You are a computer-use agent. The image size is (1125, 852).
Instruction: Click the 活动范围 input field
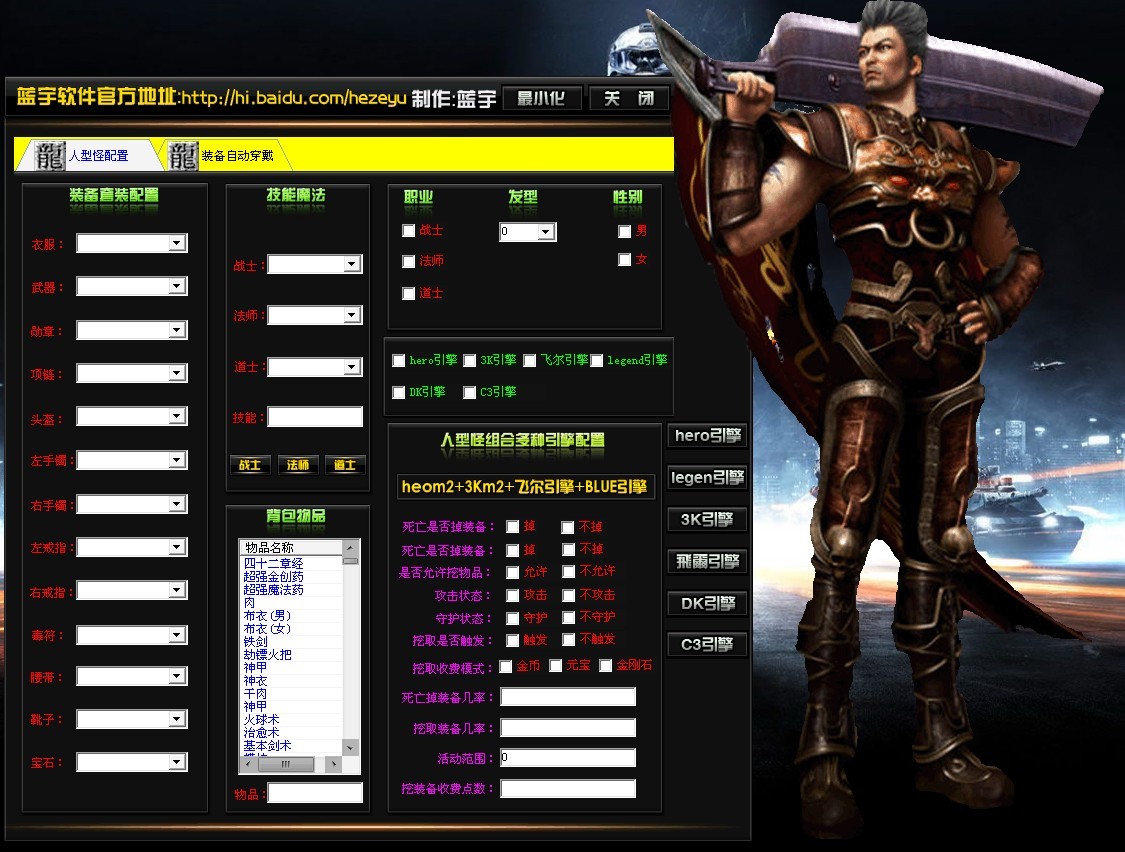567,758
